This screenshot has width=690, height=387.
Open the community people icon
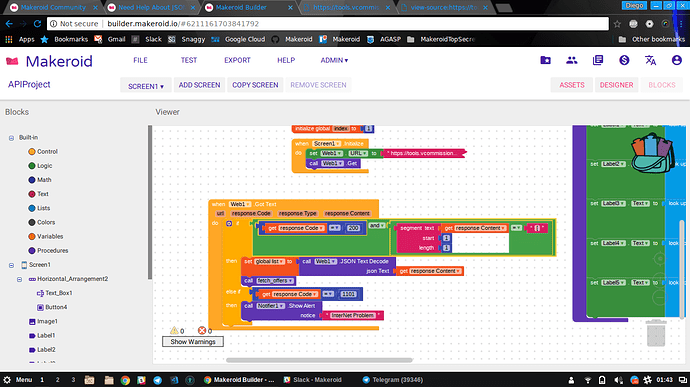572,60
